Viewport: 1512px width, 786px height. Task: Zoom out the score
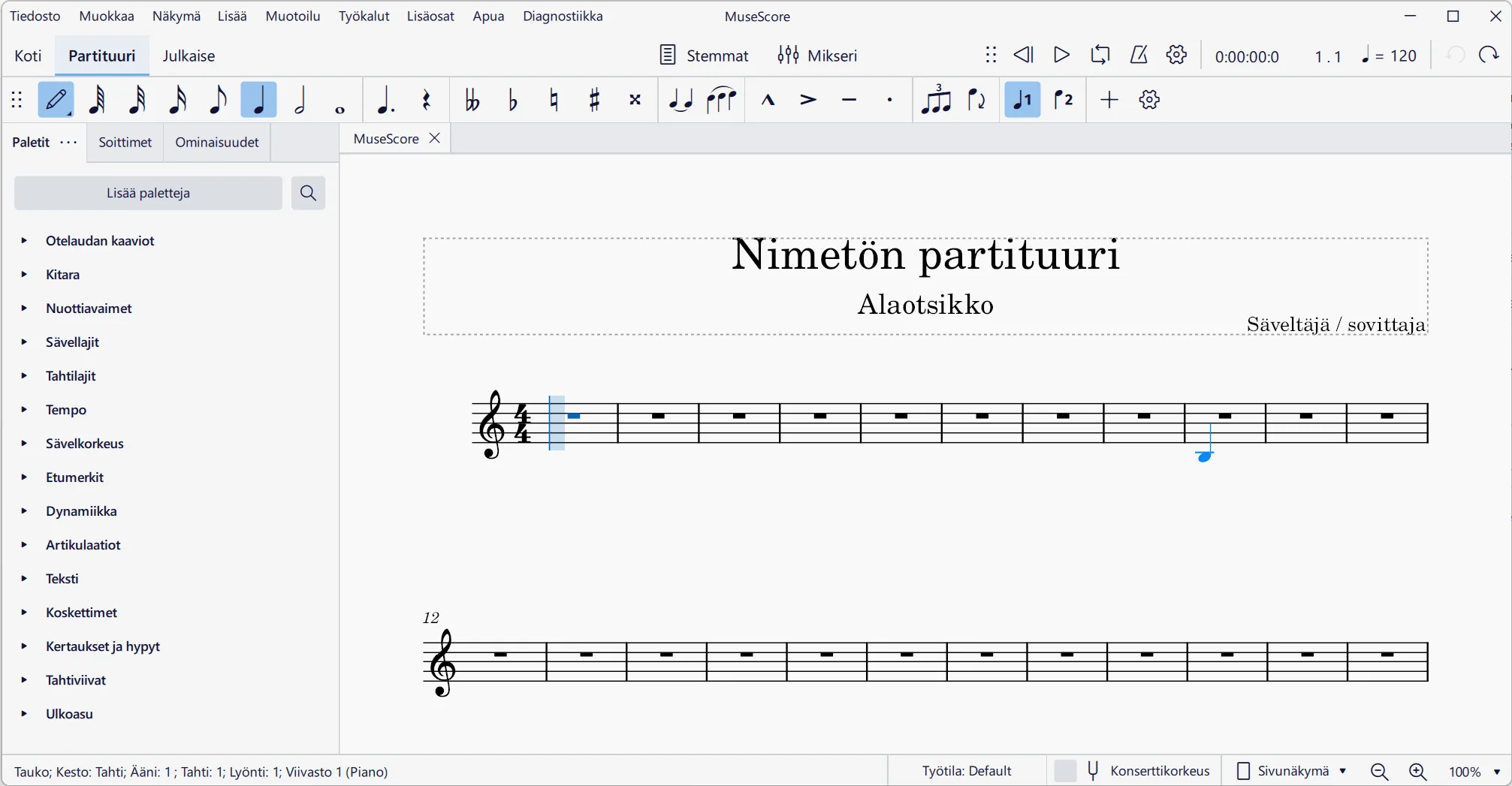(1379, 772)
